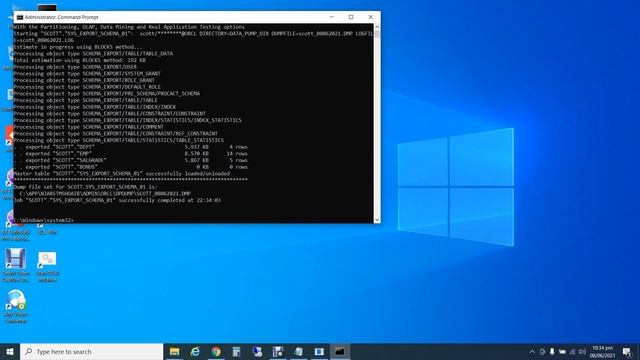Show hidden system tray icons
This screenshot has height=360, width=640.
point(532,351)
